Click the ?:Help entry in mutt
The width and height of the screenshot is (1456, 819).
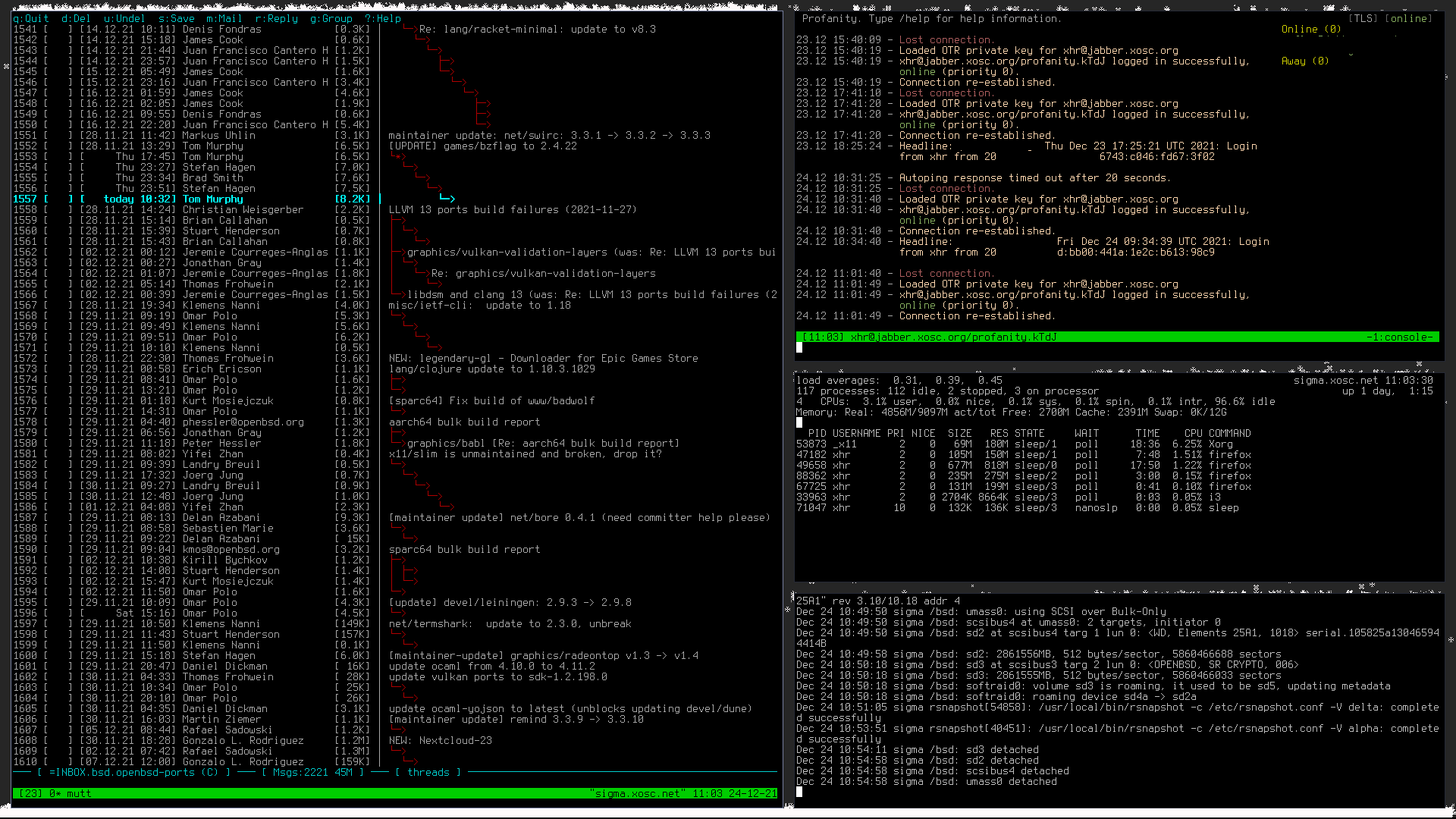(382, 19)
